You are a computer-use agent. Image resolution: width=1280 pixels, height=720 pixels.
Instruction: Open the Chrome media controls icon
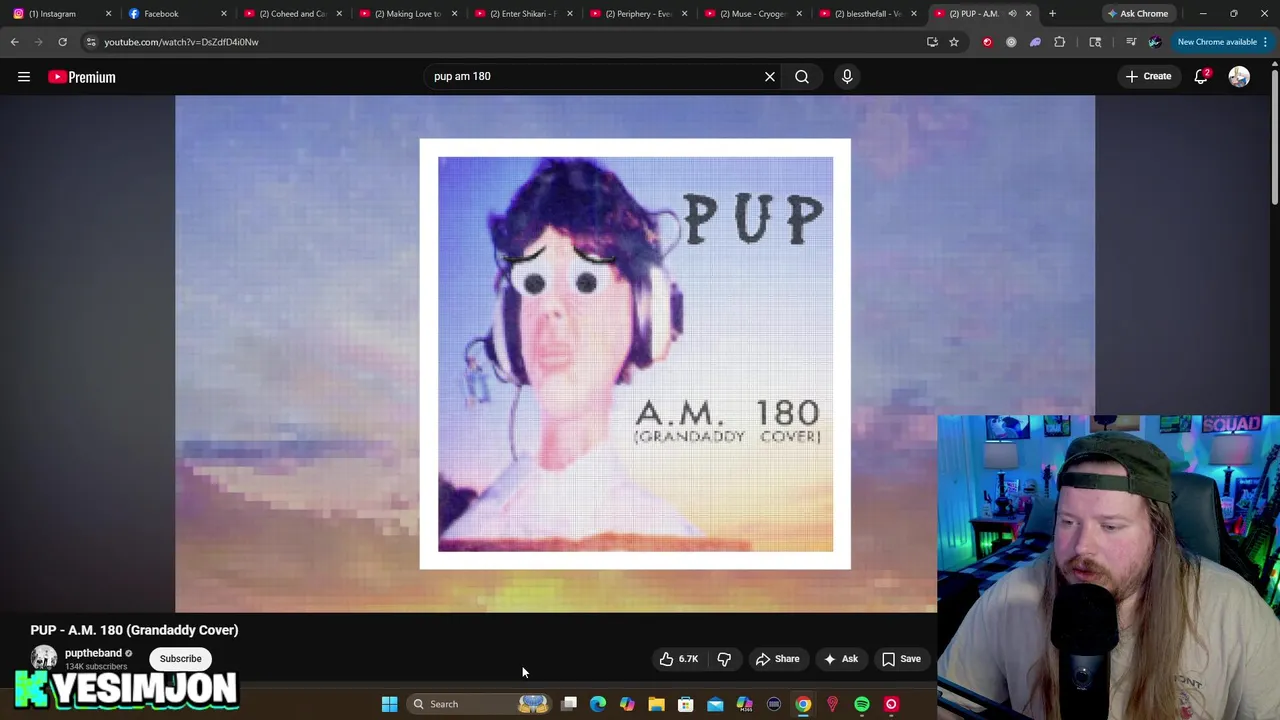1131,42
